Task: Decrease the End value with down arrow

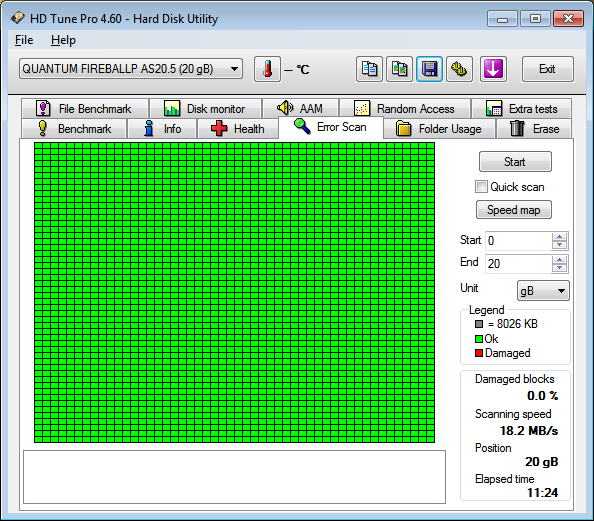Action: (560, 268)
